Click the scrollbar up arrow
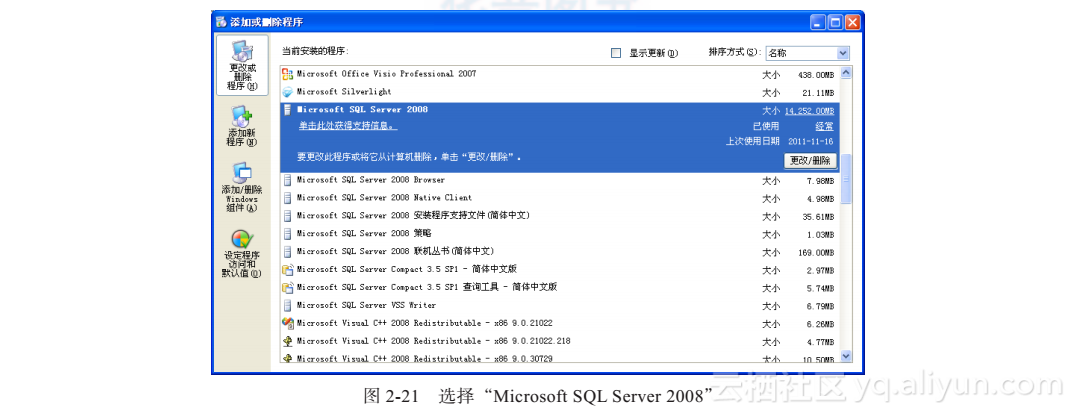The height and width of the screenshot is (414, 1075). [845, 72]
